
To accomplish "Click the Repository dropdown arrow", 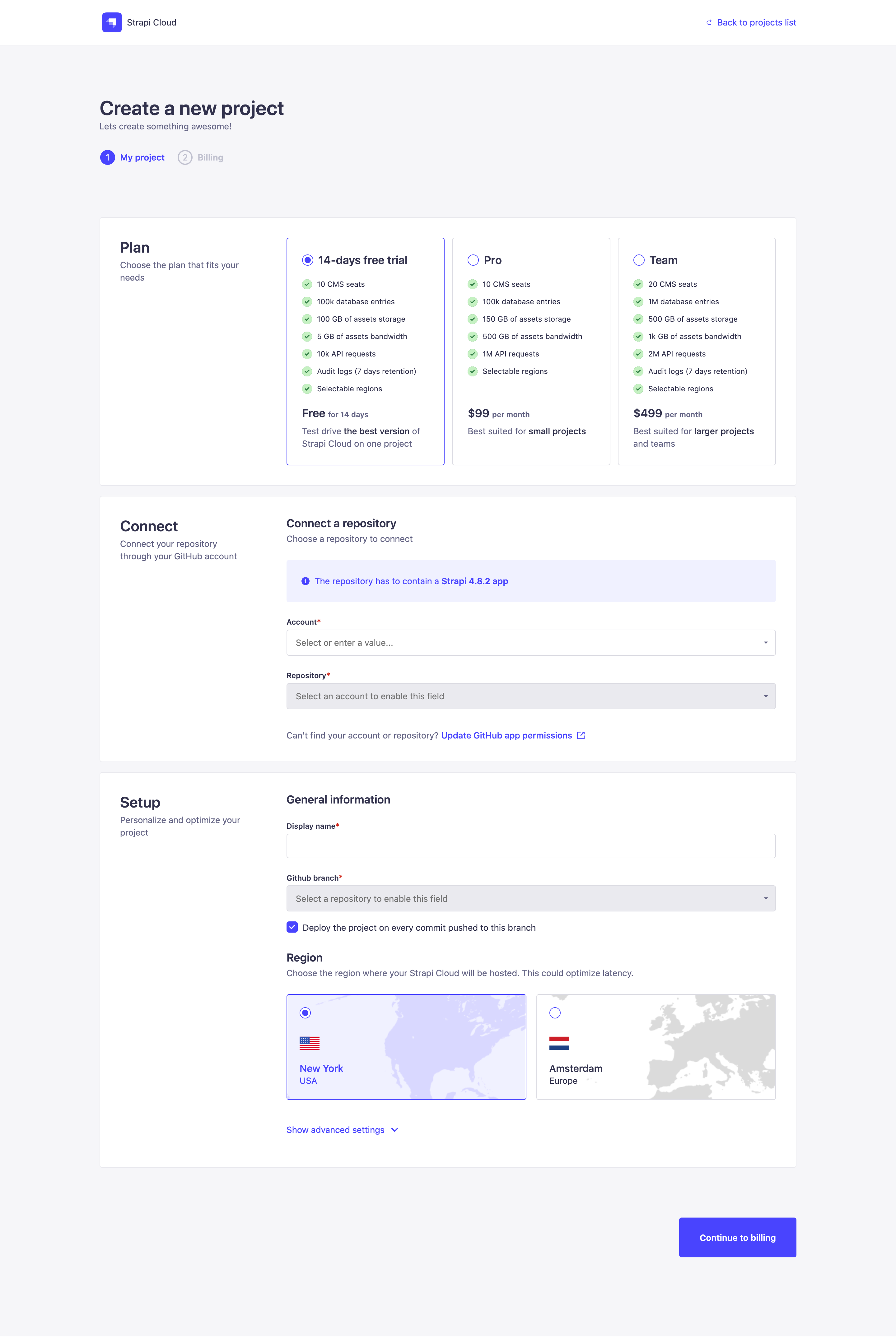I will (x=766, y=696).
